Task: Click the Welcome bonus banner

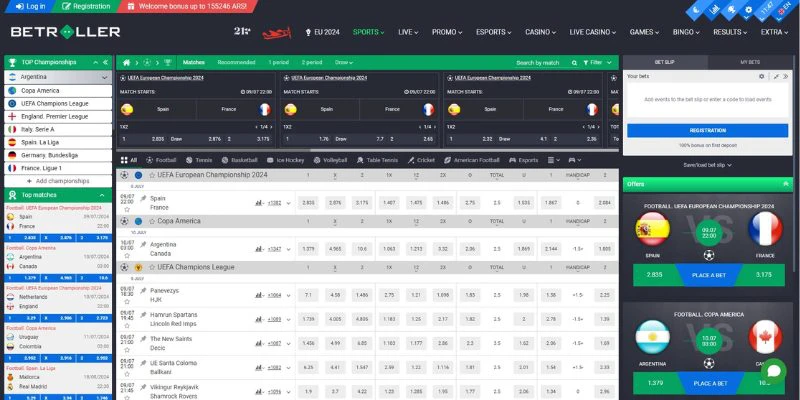Action: tap(188, 7)
